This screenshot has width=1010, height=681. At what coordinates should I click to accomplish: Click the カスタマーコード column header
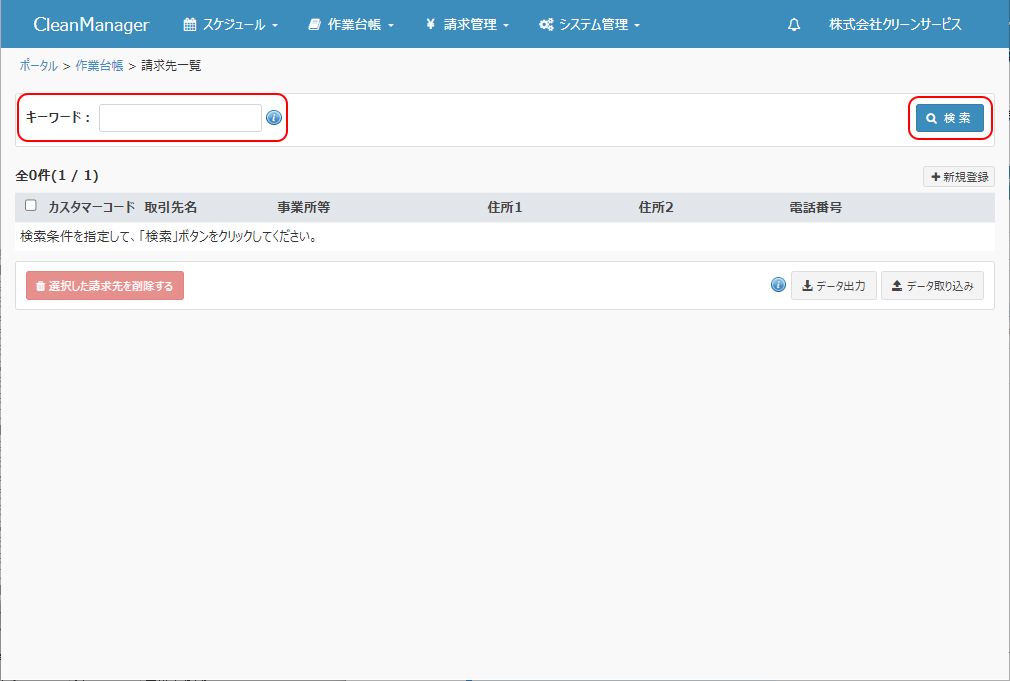(91, 207)
